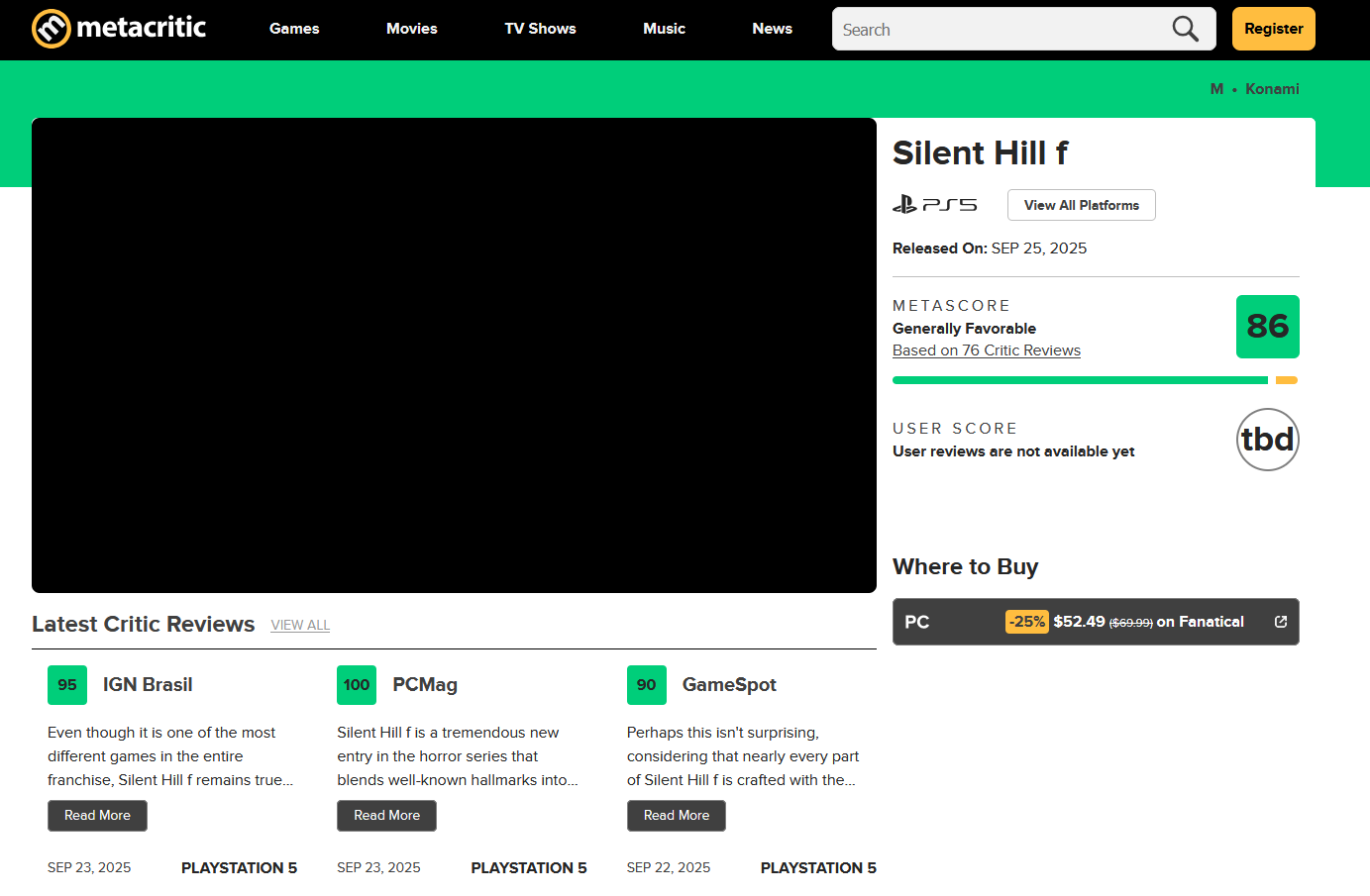Open the Music menu
1370x896 pixels.
(x=664, y=29)
